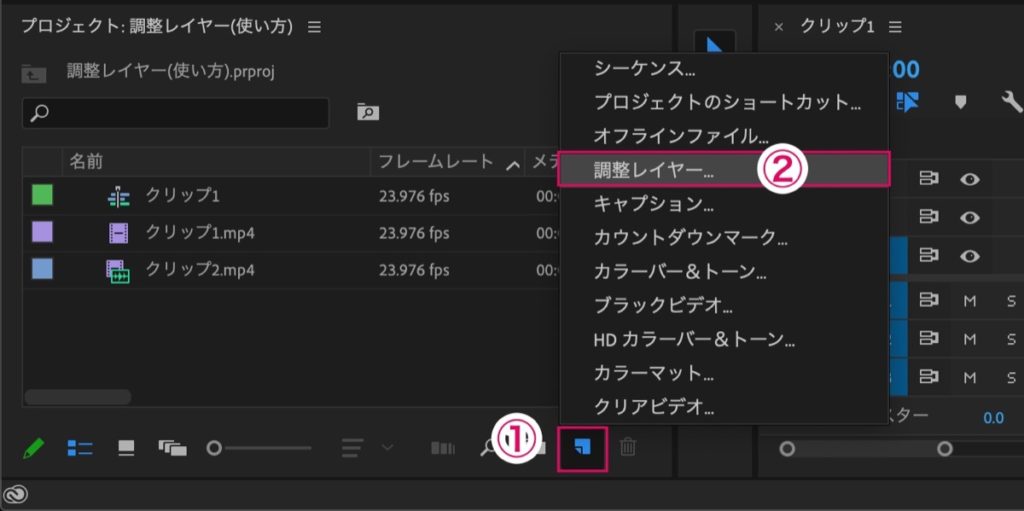The height and width of the screenshot is (511, 1024).
Task: Hide the topmost video track eye
Action: click(x=970, y=178)
